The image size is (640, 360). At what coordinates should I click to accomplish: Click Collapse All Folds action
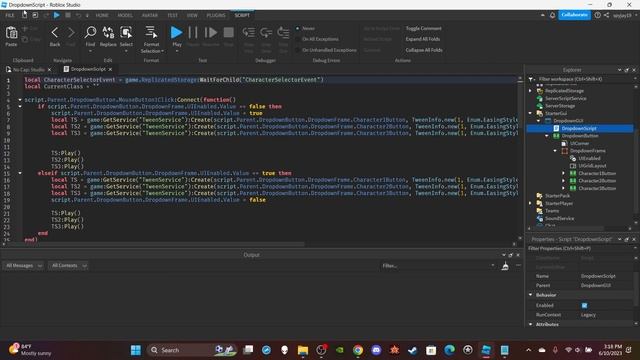(424, 50)
